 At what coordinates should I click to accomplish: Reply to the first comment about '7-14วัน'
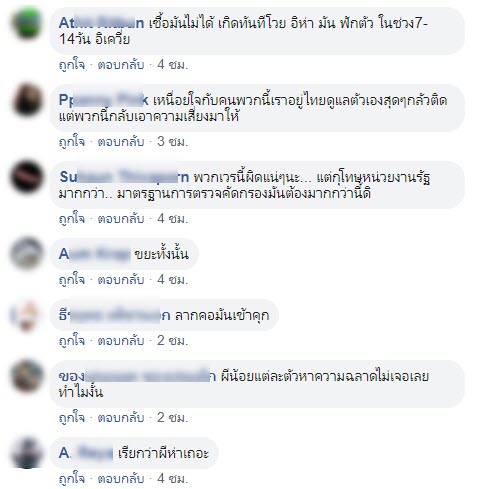pyautogui.click(x=121, y=65)
